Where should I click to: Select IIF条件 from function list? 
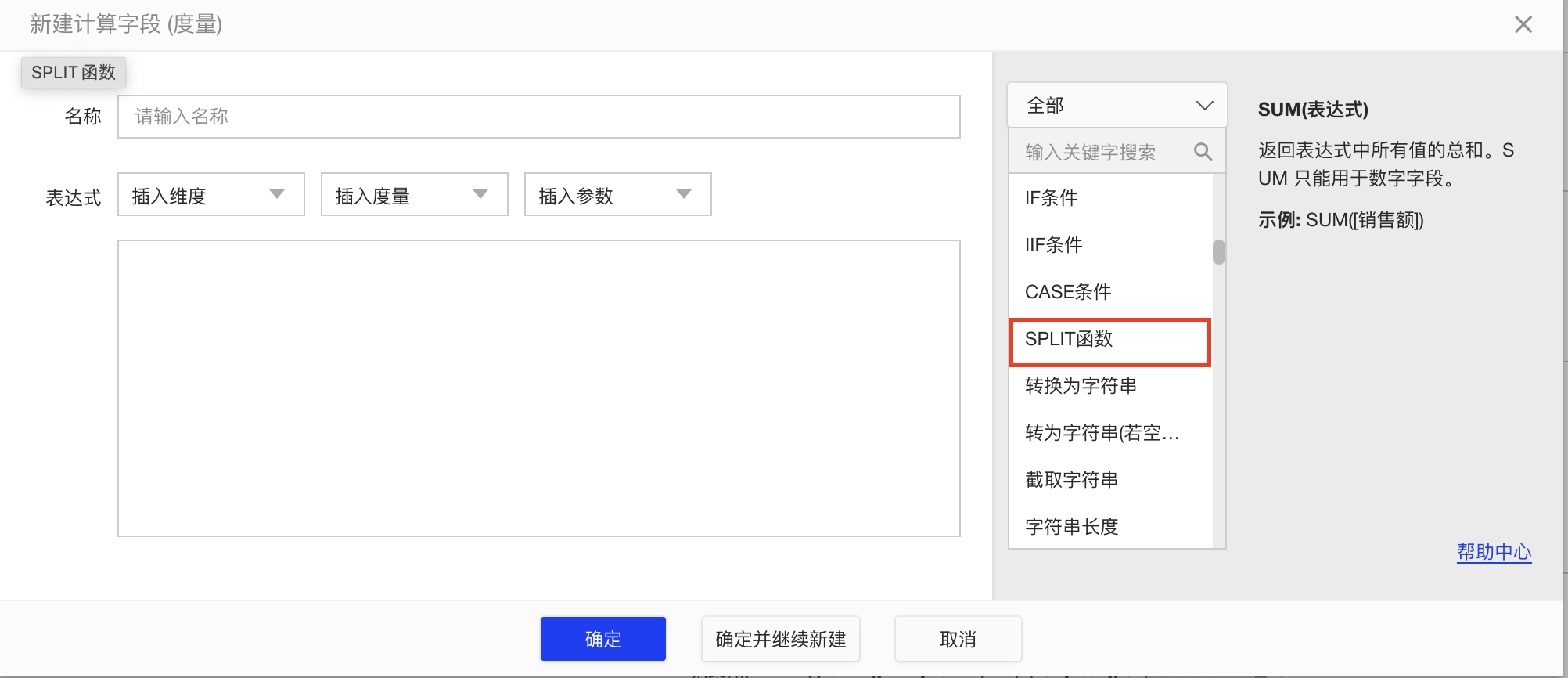point(1053,245)
